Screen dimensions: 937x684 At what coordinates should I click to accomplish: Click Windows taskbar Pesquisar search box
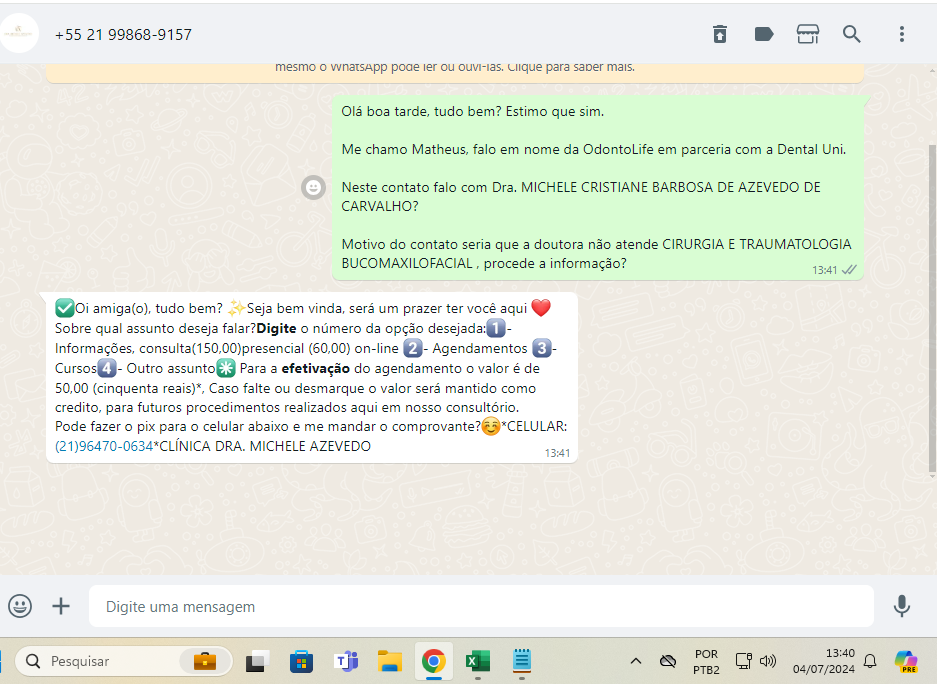tap(123, 661)
